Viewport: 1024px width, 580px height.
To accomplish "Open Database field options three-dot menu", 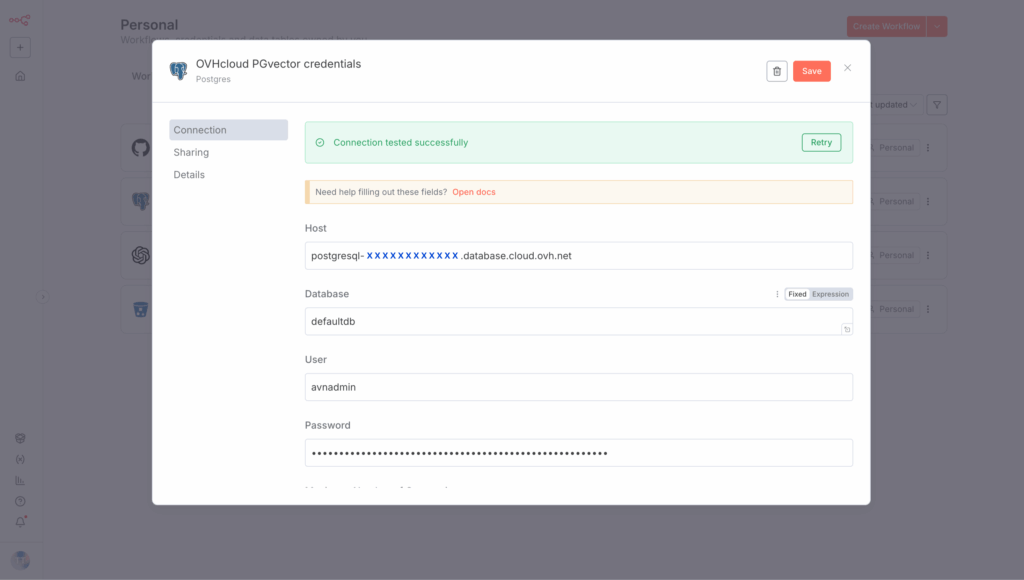I will click(777, 294).
